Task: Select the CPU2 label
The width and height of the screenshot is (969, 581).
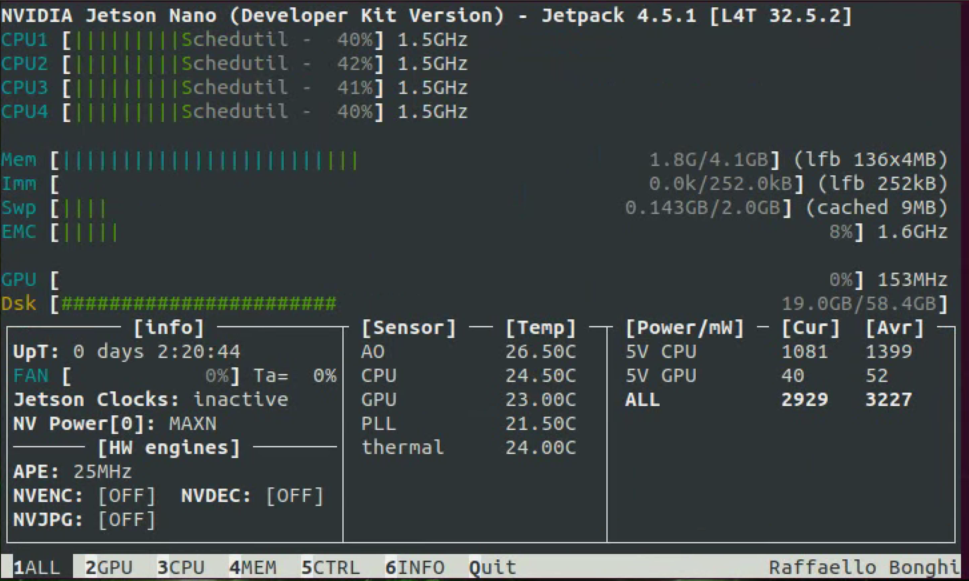Action: coord(24,64)
